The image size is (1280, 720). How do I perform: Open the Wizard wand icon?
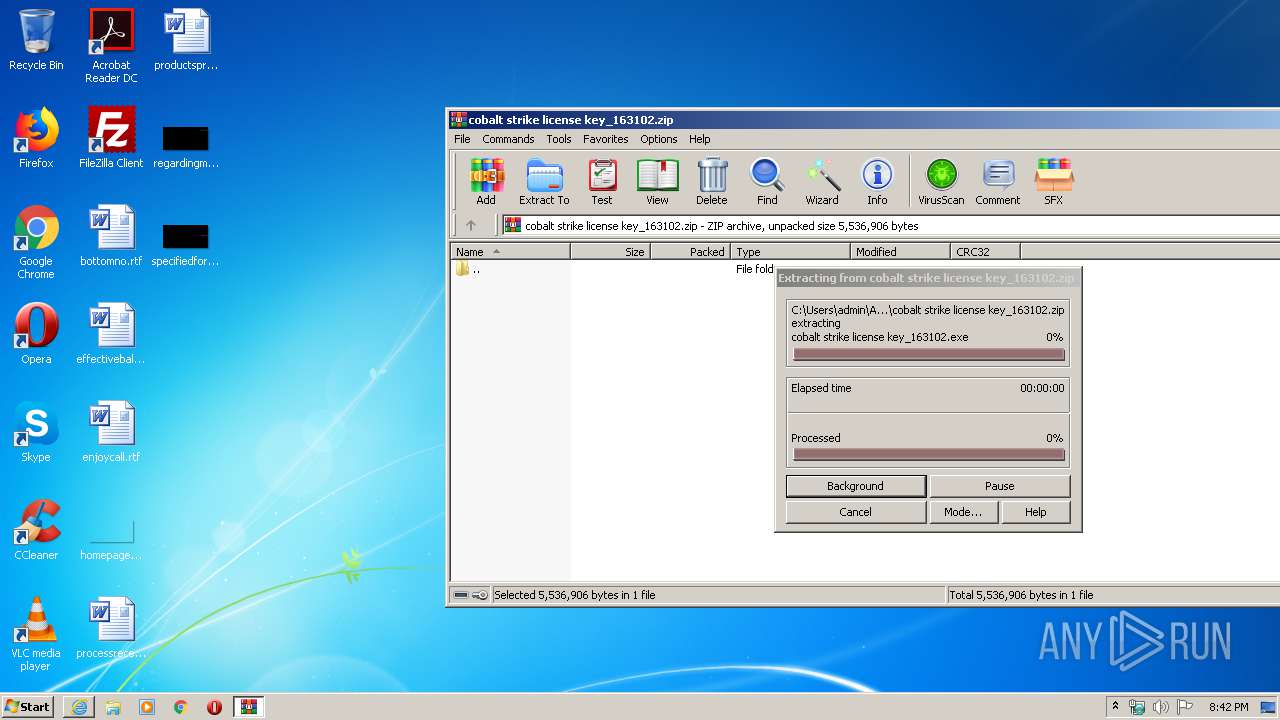822,181
